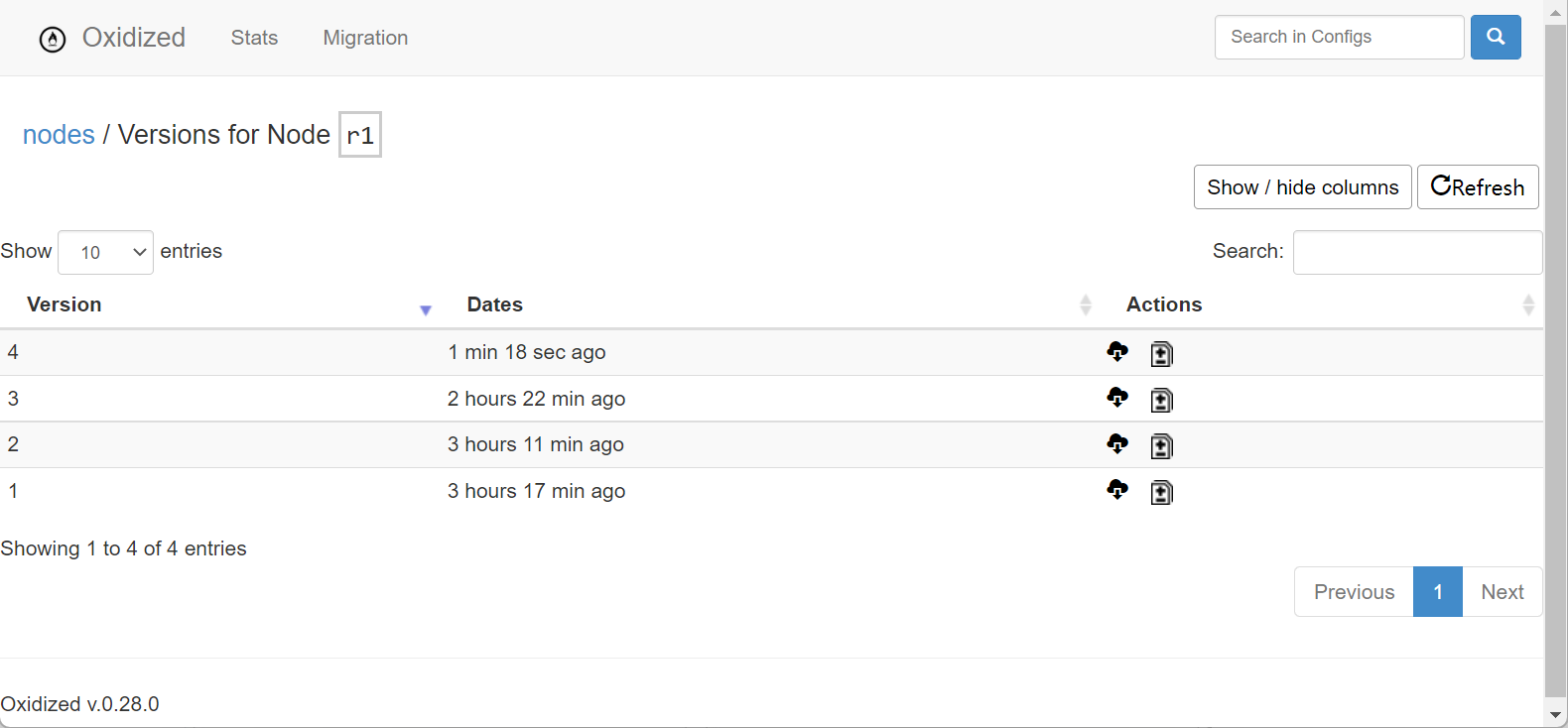Open the diff icon for version 2
This screenshot has width=1568, height=728.
coord(1161,446)
